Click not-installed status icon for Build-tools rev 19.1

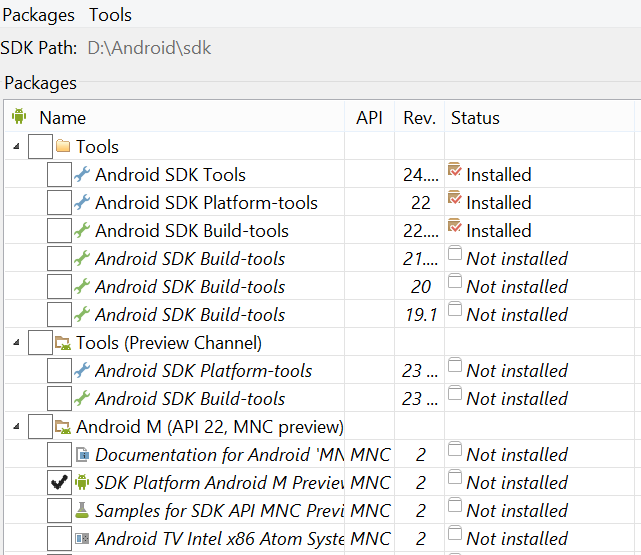point(455,309)
